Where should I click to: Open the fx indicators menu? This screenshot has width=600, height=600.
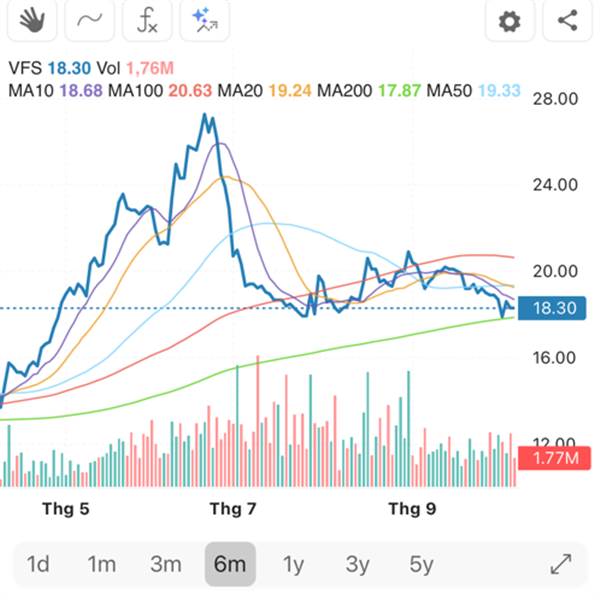(148, 20)
